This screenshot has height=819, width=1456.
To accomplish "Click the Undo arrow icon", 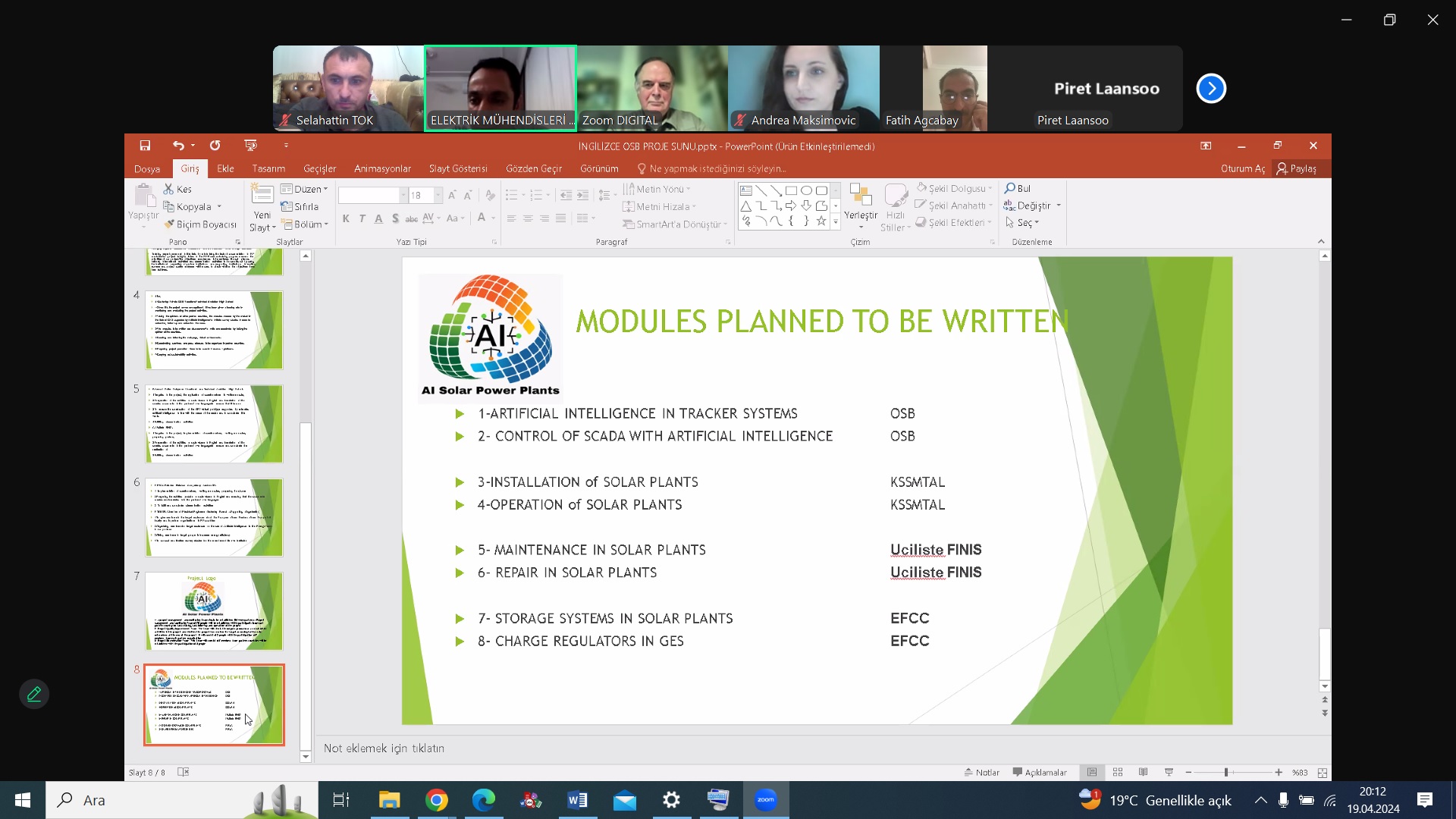I will (178, 146).
